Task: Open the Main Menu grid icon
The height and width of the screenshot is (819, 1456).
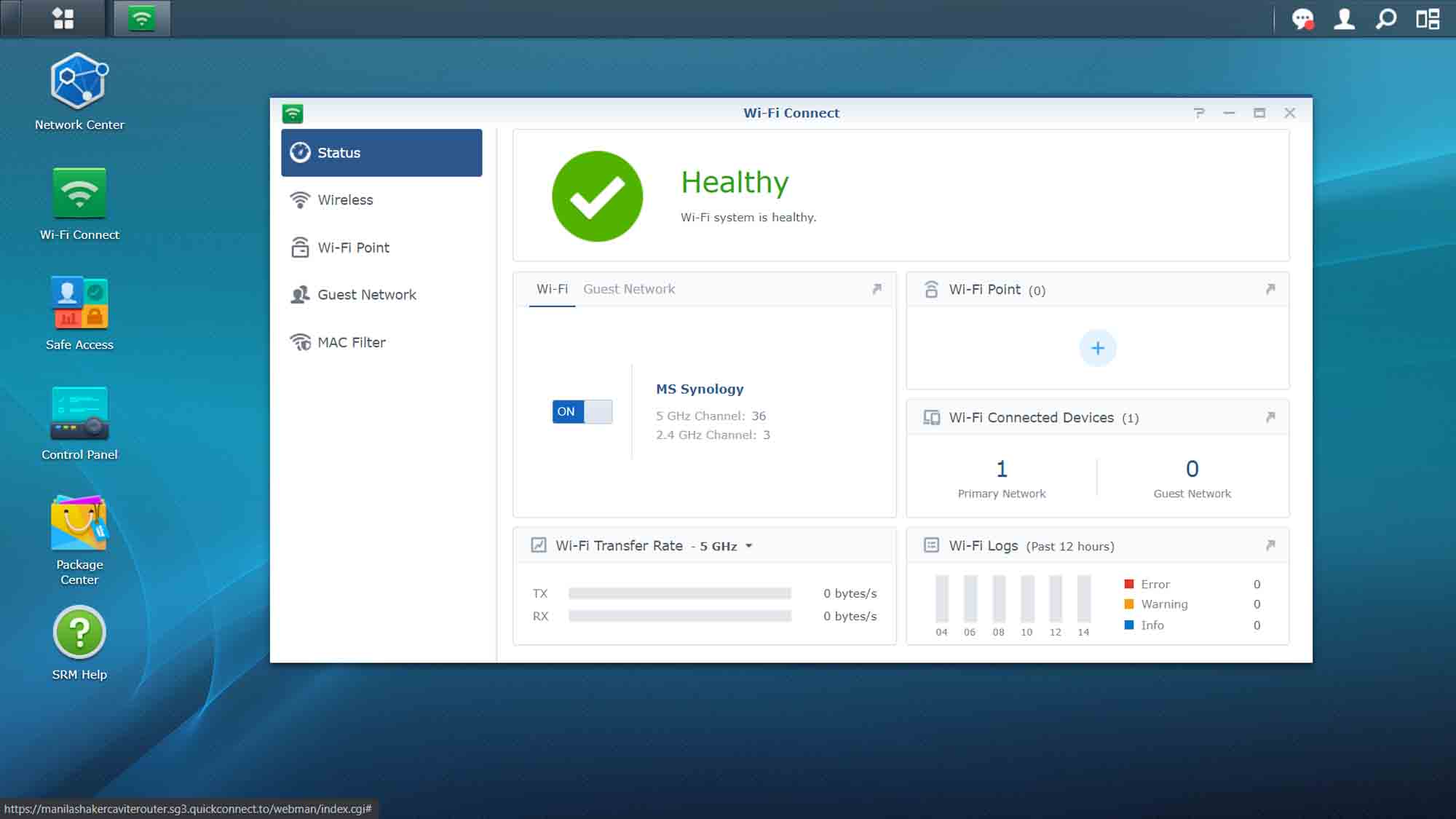Action: (x=63, y=18)
